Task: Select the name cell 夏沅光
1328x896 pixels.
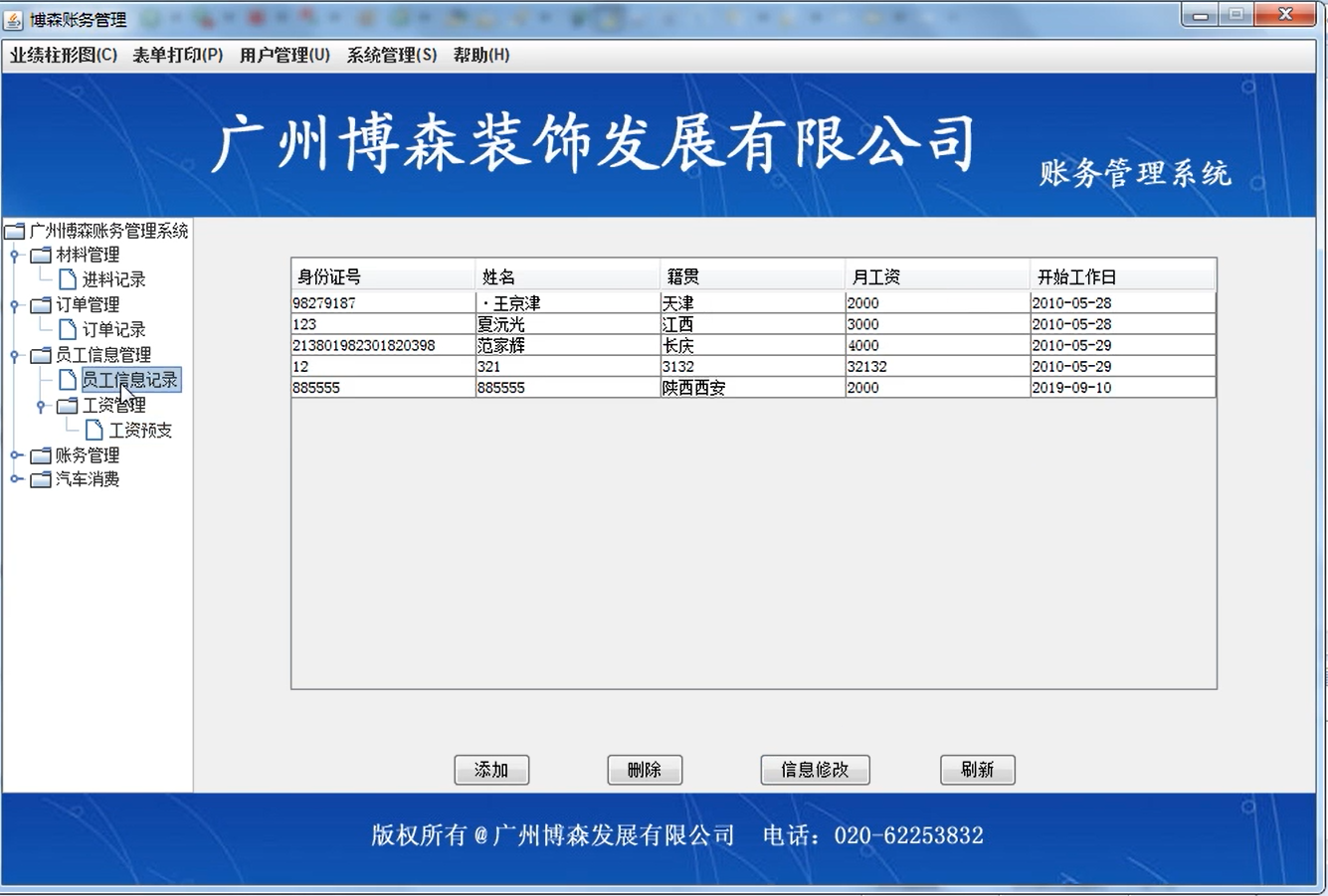Action: click(x=568, y=324)
